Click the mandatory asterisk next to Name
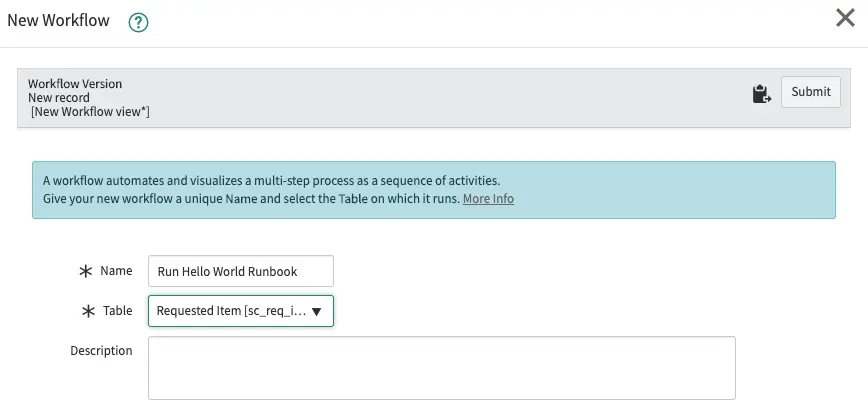868x407 pixels. point(85,271)
